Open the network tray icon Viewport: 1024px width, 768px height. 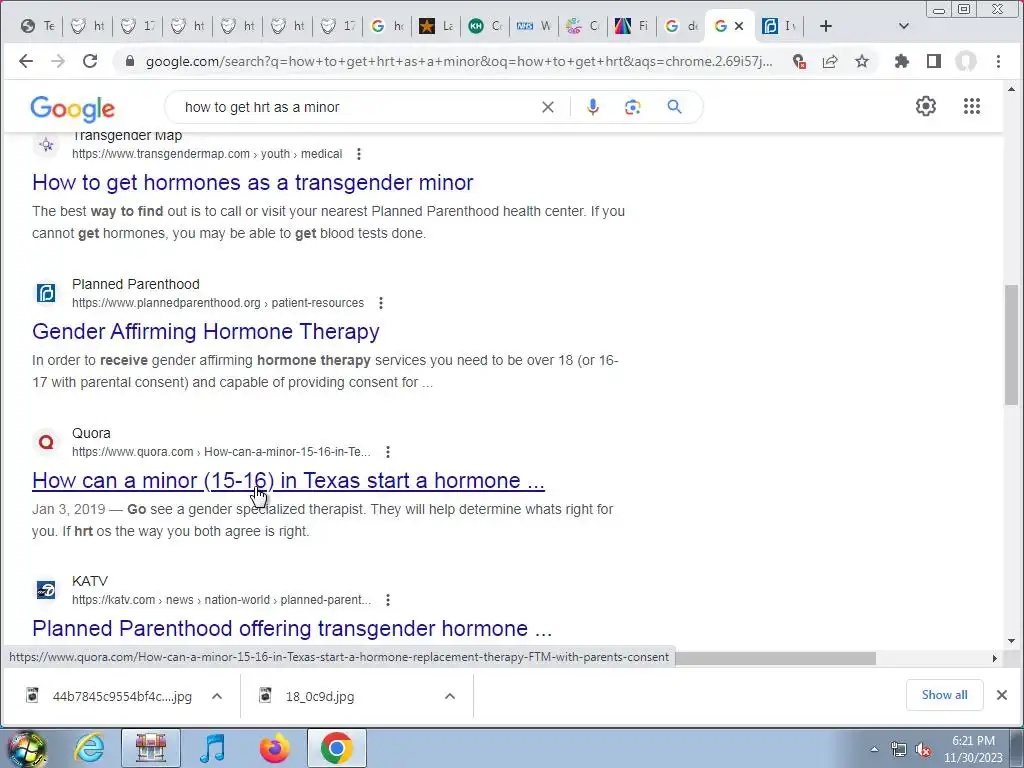tap(899, 750)
